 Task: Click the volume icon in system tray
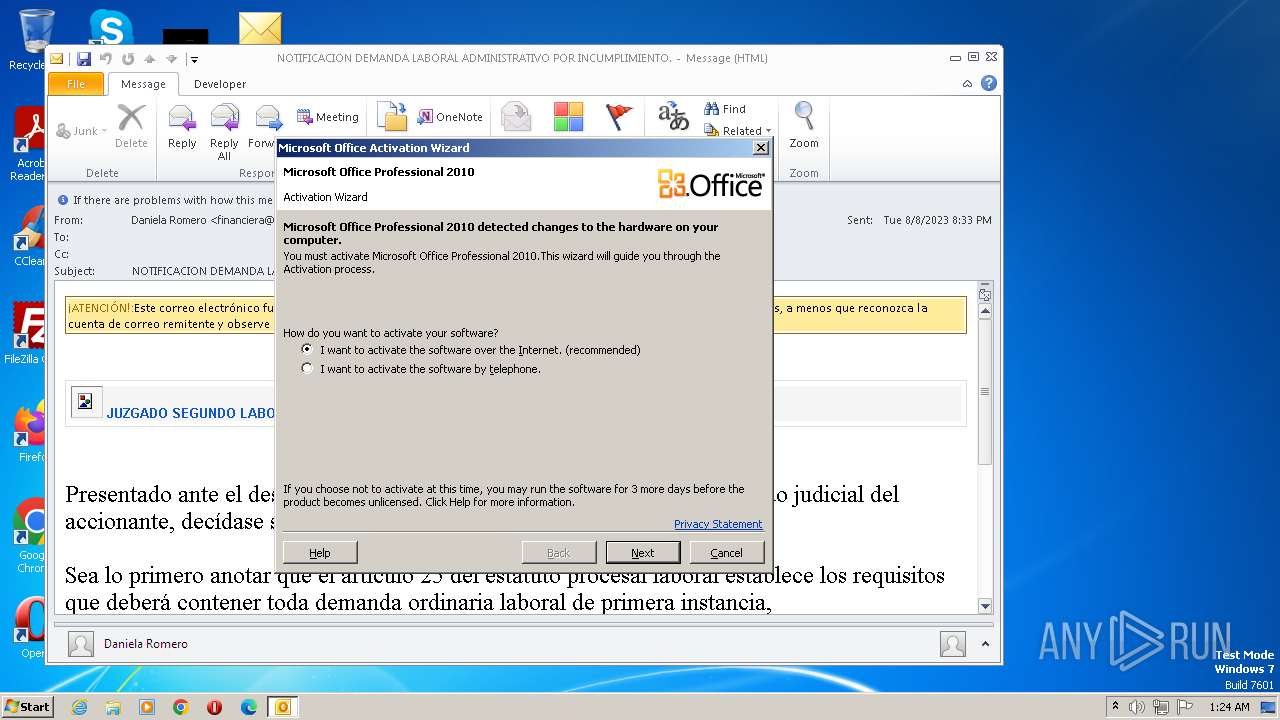[1137, 707]
